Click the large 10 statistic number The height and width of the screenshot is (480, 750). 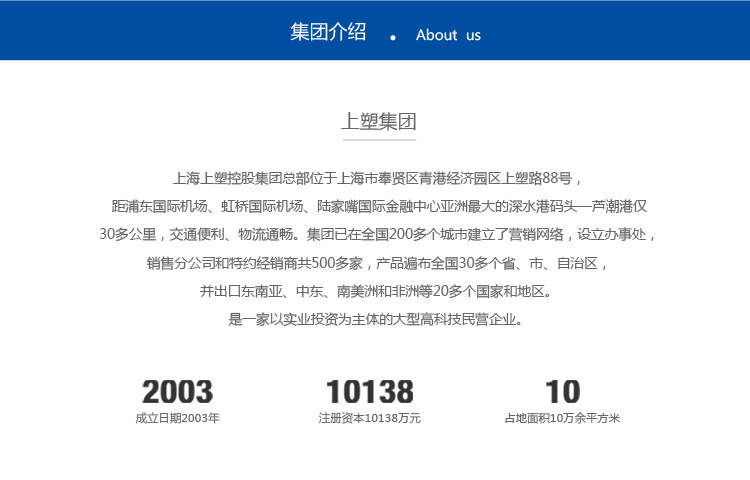[x=563, y=392]
